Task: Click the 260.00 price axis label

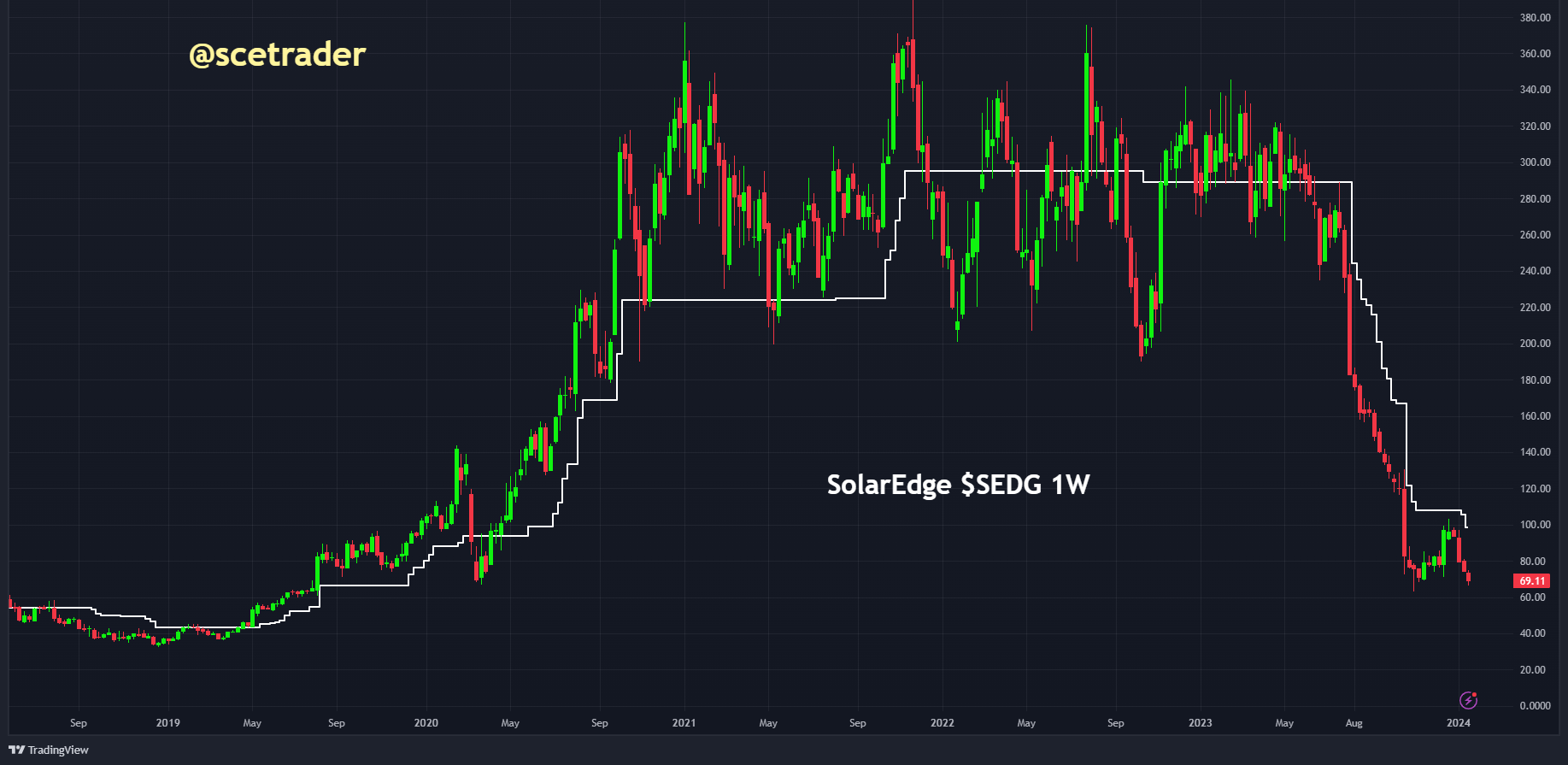Action: coord(1535,234)
